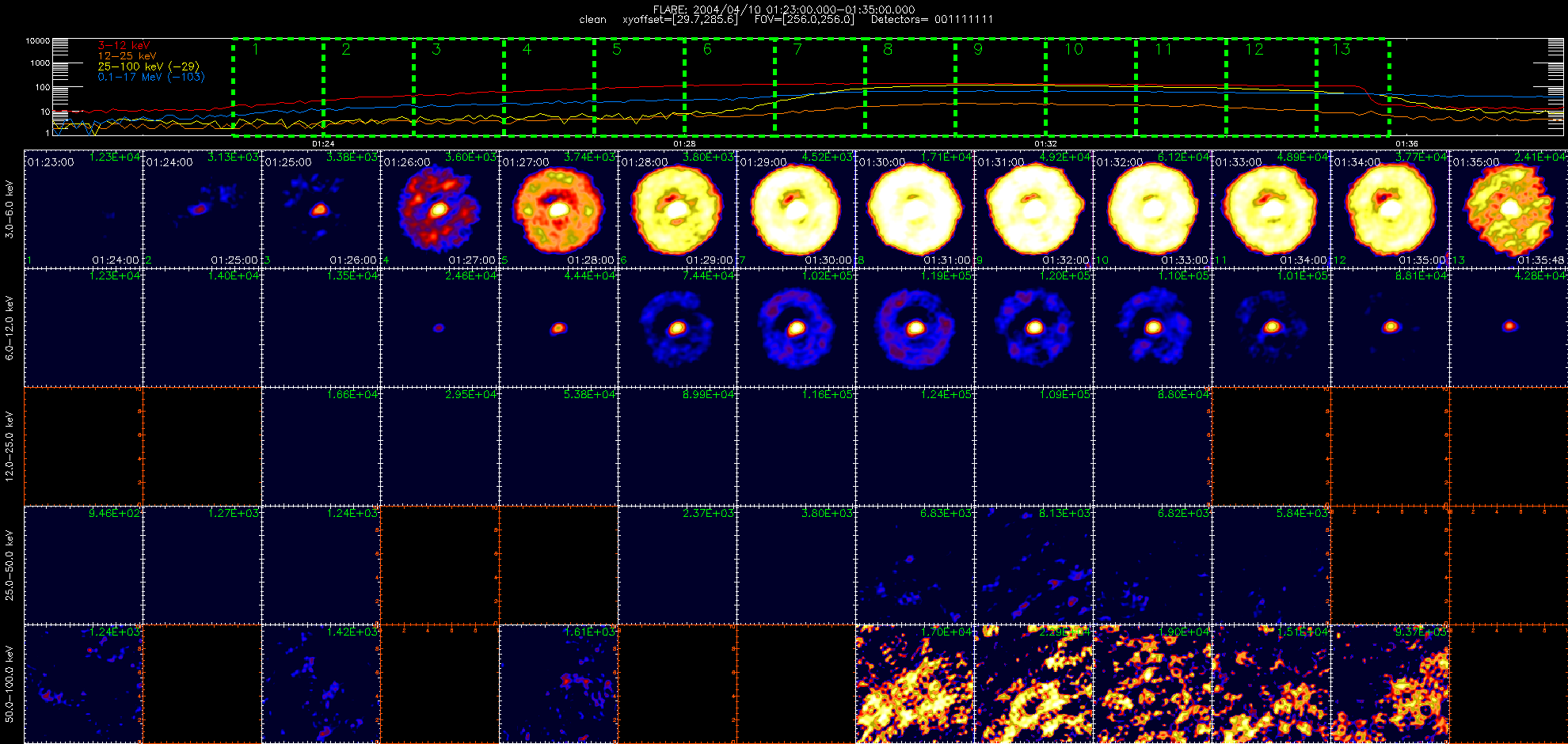View the 3-6 keV image at 01:32:00
This screenshot has height=744, width=1568.
point(1152,209)
